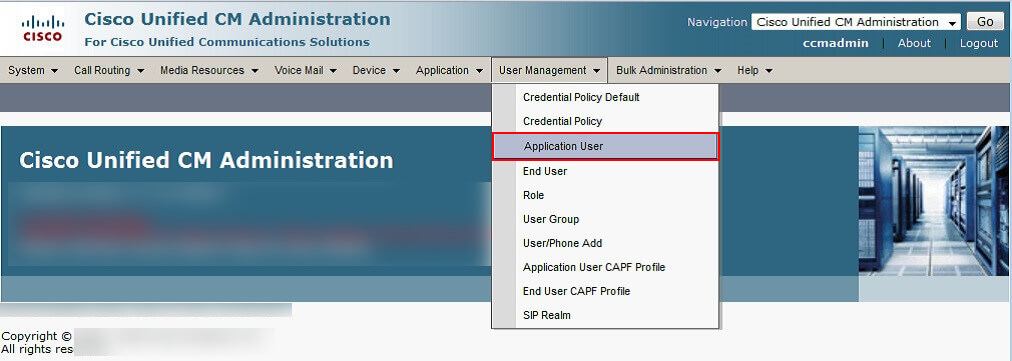This screenshot has width=1012, height=361.
Task: Click the Cisco logo icon
Action: click(x=43, y=28)
